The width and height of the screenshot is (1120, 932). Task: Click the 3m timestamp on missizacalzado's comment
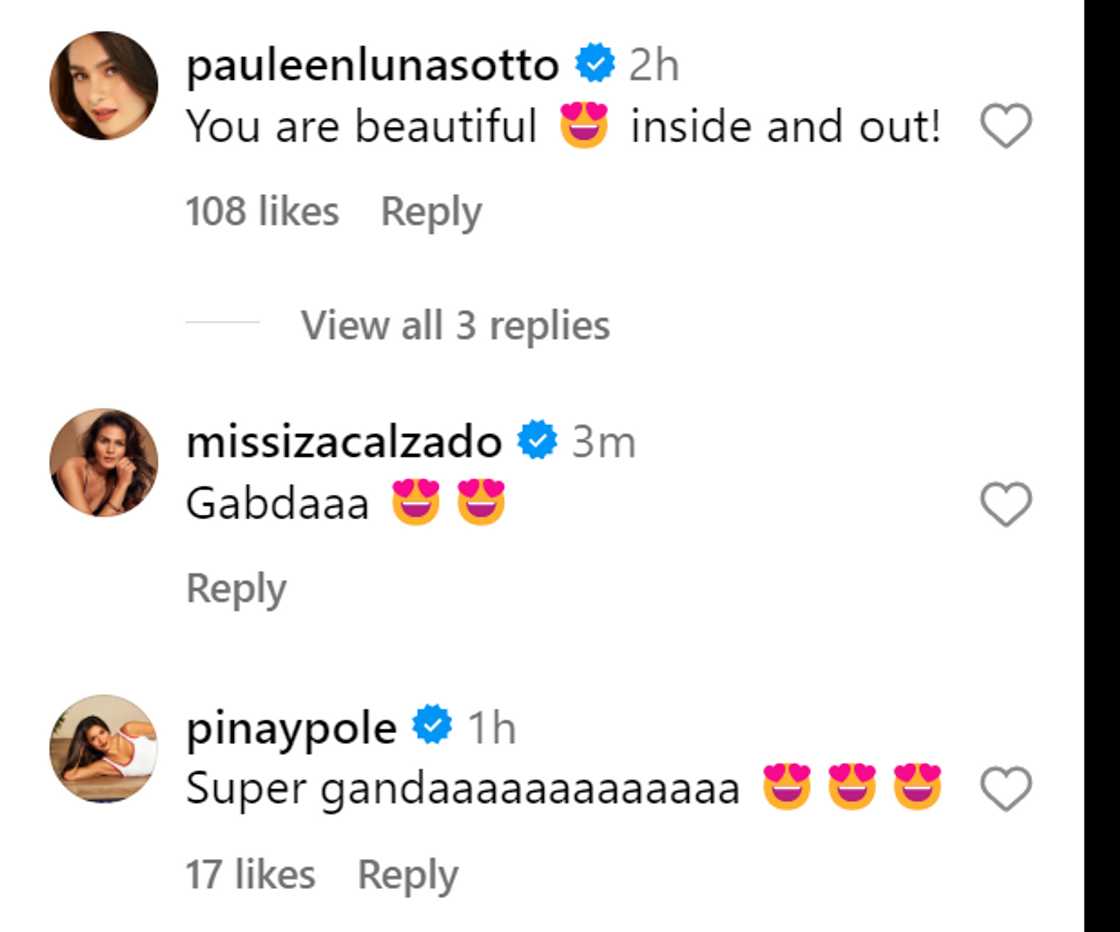tap(603, 441)
